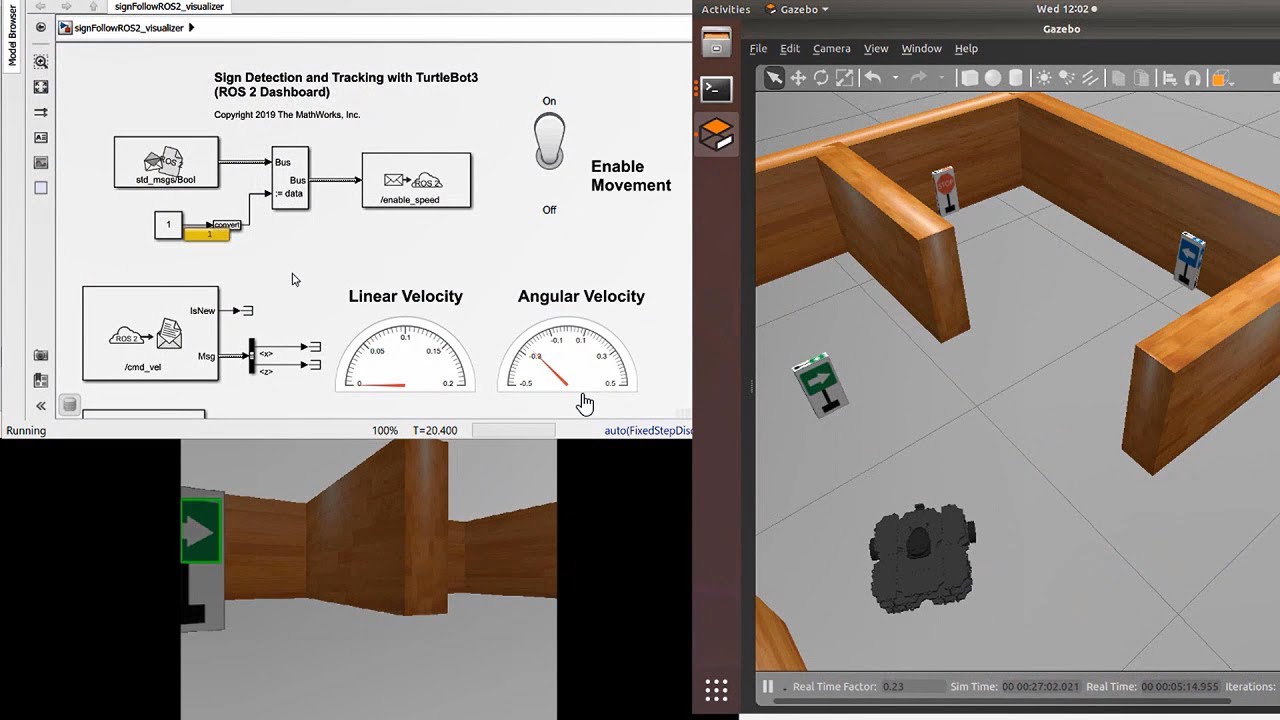
Task: Add a directional light in Gazebo
Action: [x=1090, y=78]
